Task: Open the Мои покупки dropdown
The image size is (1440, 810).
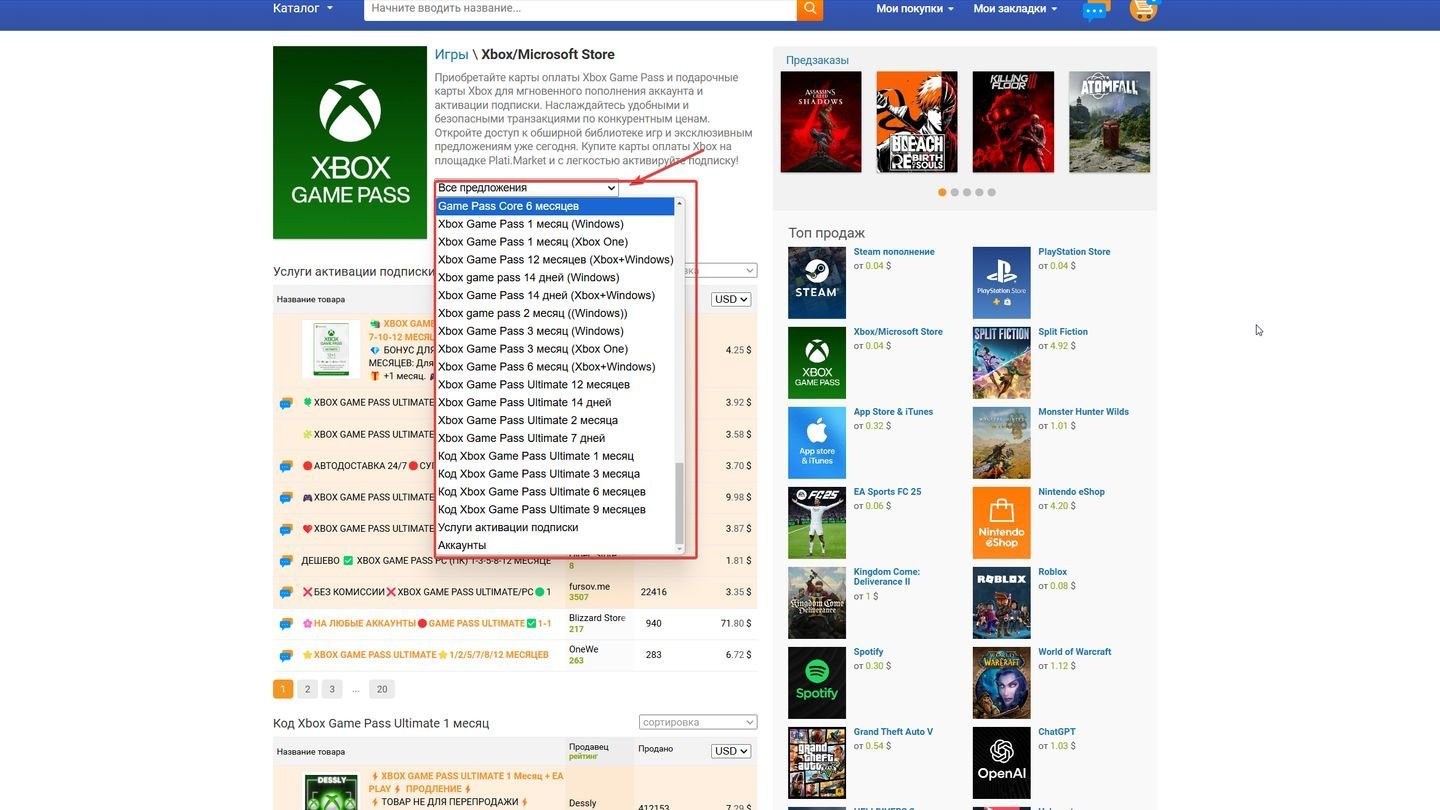Action: click(x=915, y=9)
